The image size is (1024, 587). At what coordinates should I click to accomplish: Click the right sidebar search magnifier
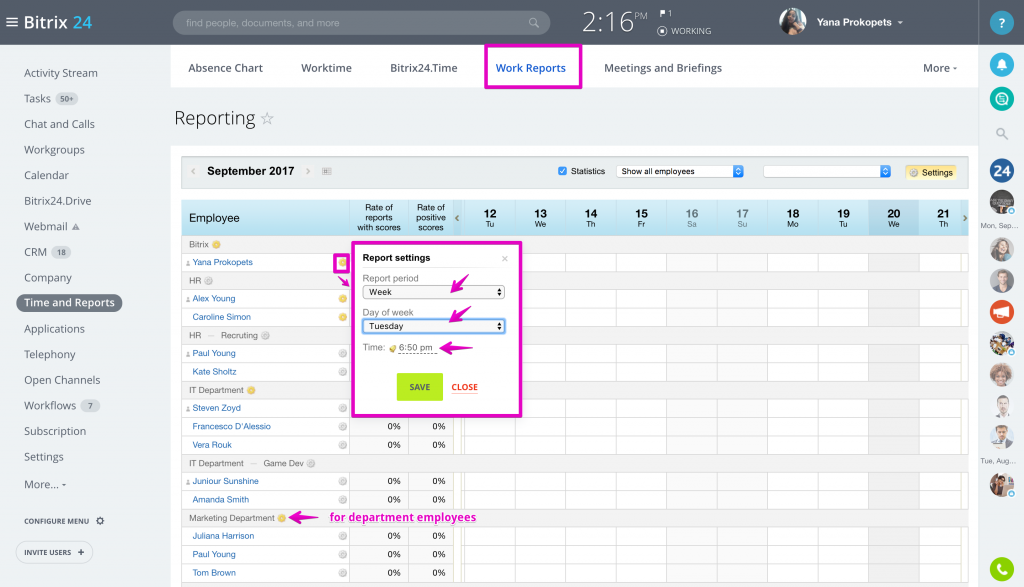pyautogui.click(x=1001, y=134)
